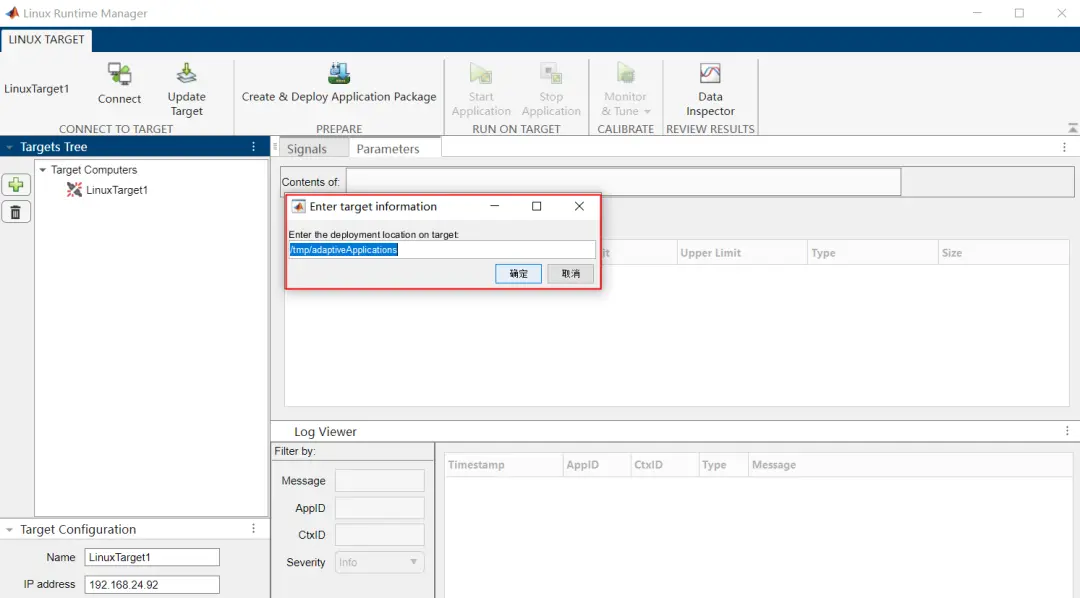Collapse the toolstrip with the corner arrow
The height and width of the screenshot is (598, 1080).
(1072, 128)
